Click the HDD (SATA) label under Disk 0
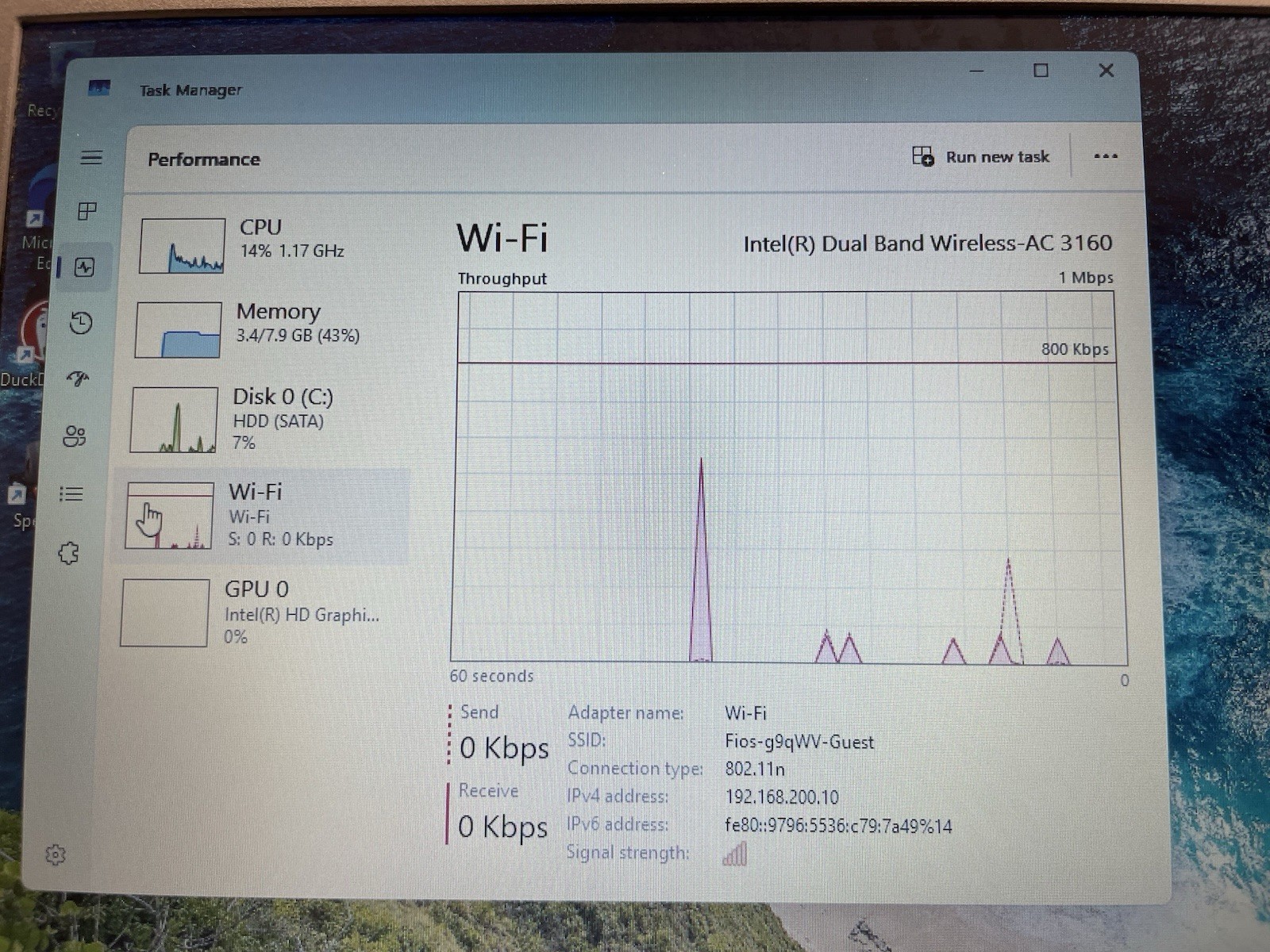Image resolution: width=1270 pixels, height=952 pixels. click(279, 421)
